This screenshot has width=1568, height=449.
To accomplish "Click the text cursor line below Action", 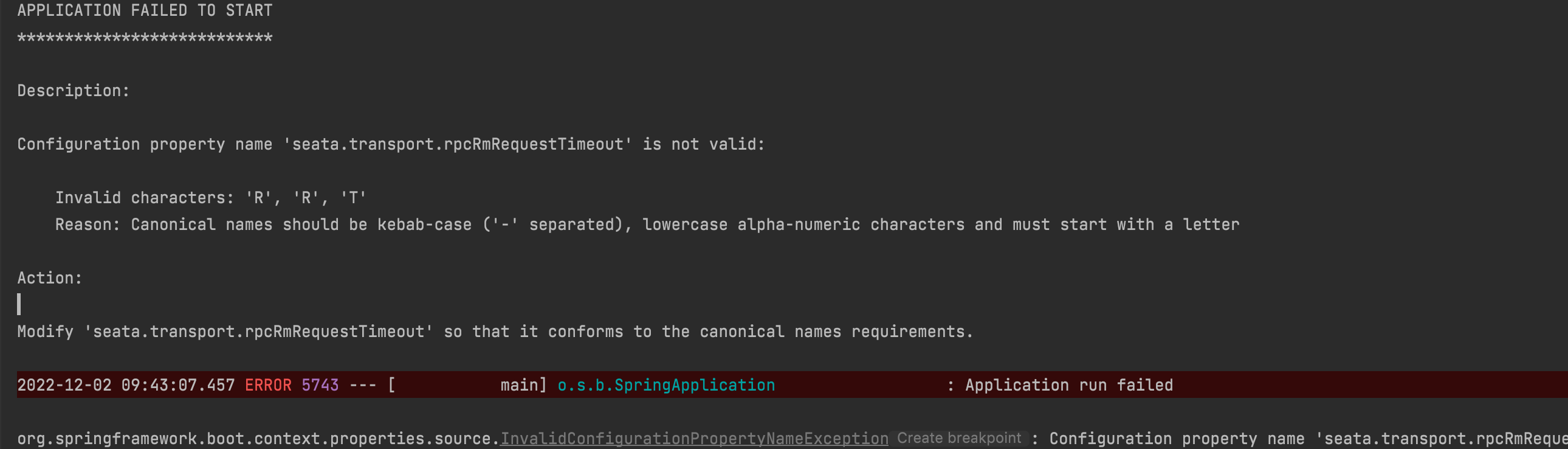I will [x=19, y=305].
